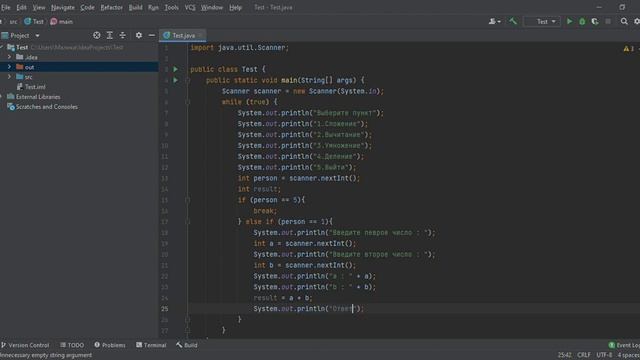The height and width of the screenshot is (360, 640).
Task: Click the UTF-8 encoding indicator
Action: 604,355
